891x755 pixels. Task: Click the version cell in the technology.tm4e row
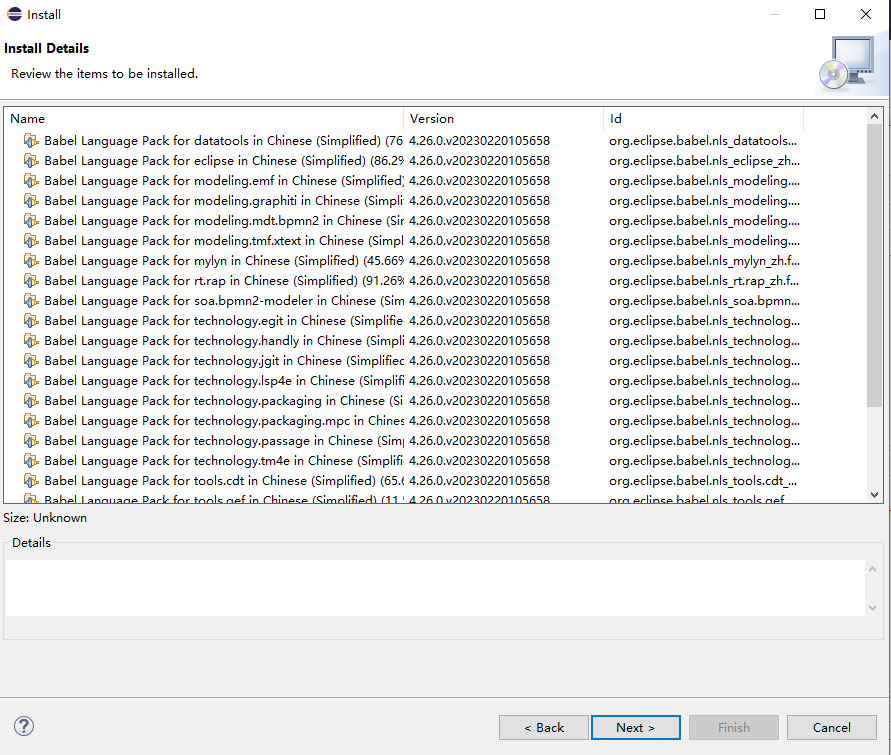pyautogui.click(x=480, y=461)
